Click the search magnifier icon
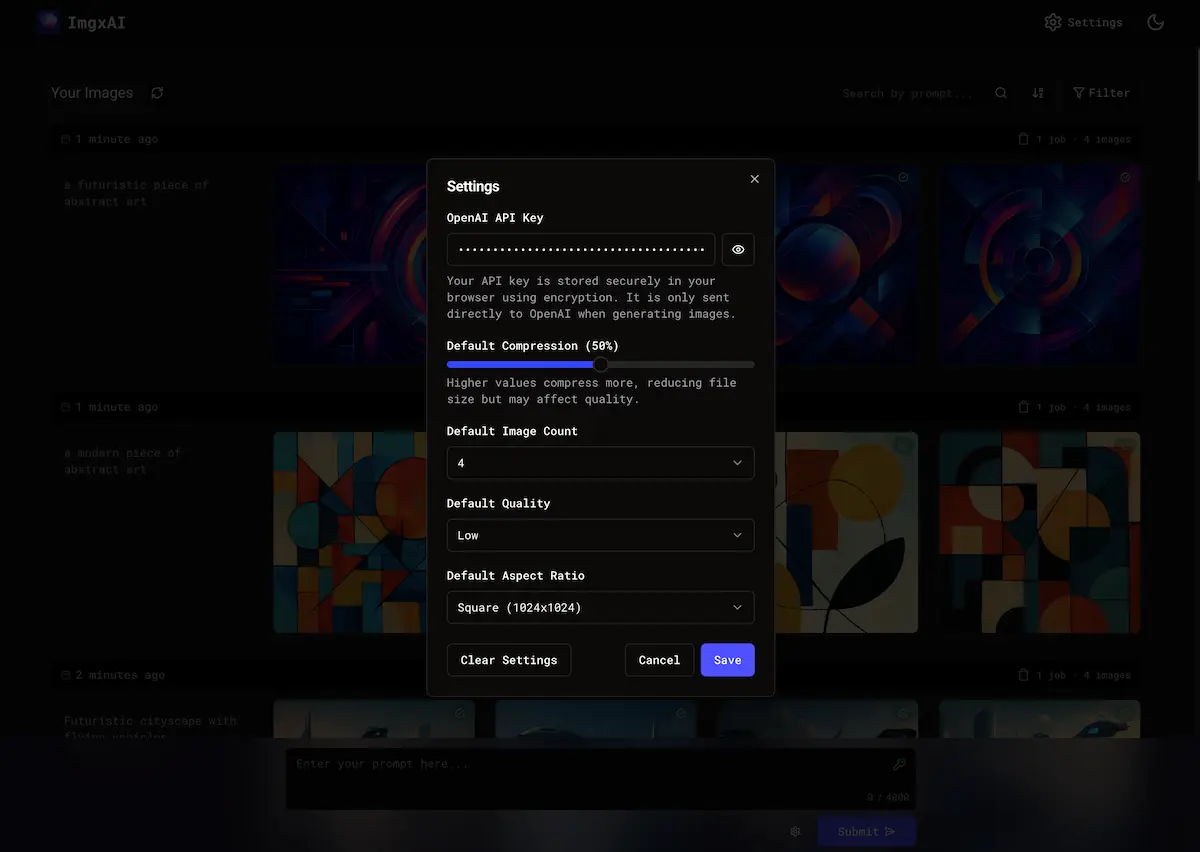 point(1001,93)
